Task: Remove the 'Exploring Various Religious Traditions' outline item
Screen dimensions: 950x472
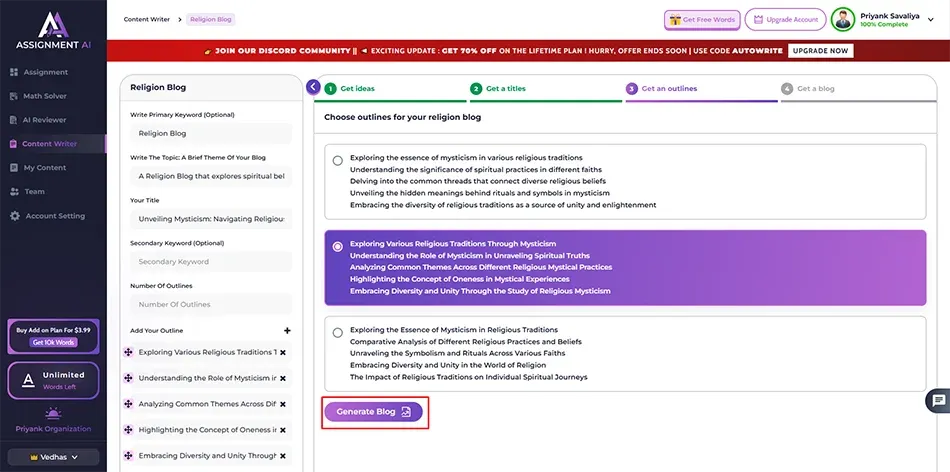Action: point(283,352)
